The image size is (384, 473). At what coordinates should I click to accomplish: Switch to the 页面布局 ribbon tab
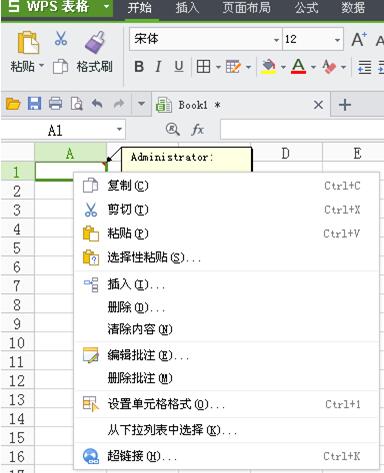tap(246, 7)
